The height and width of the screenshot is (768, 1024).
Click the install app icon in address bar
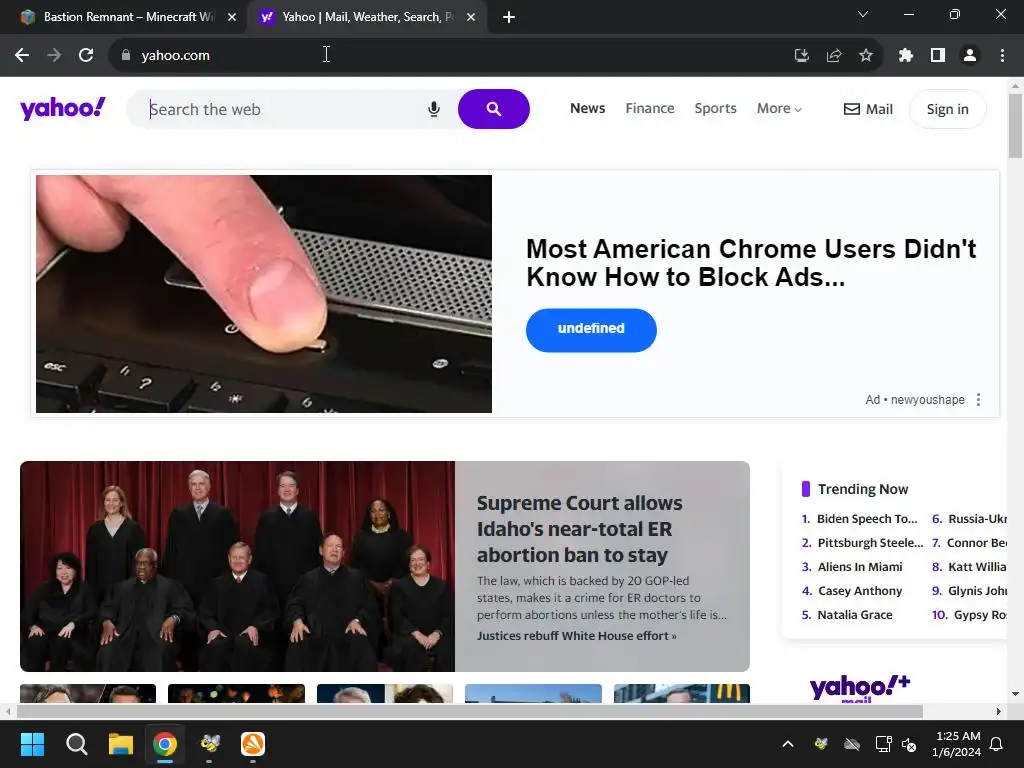801,56
